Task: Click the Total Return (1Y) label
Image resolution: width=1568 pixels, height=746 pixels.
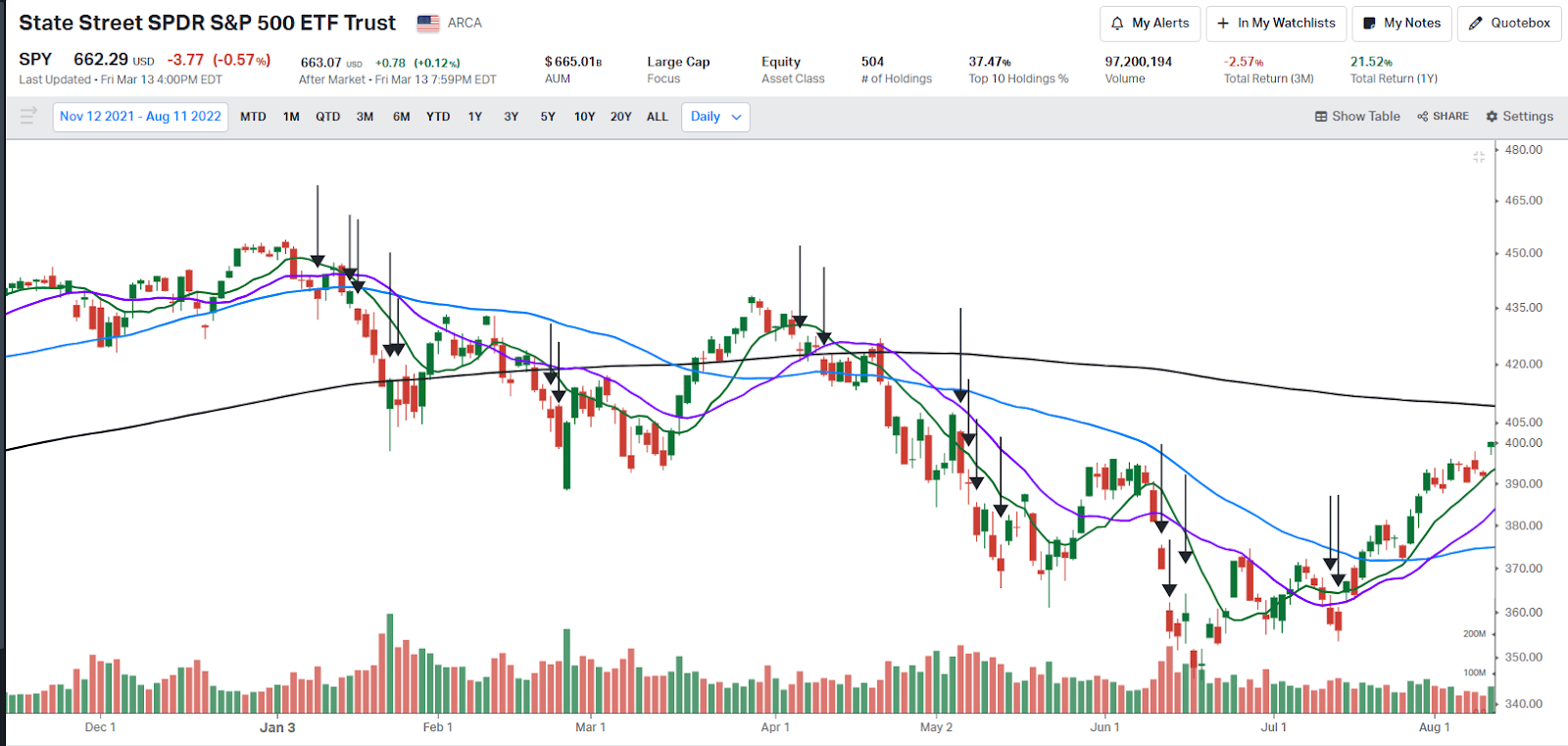Action: pos(1394,78)
